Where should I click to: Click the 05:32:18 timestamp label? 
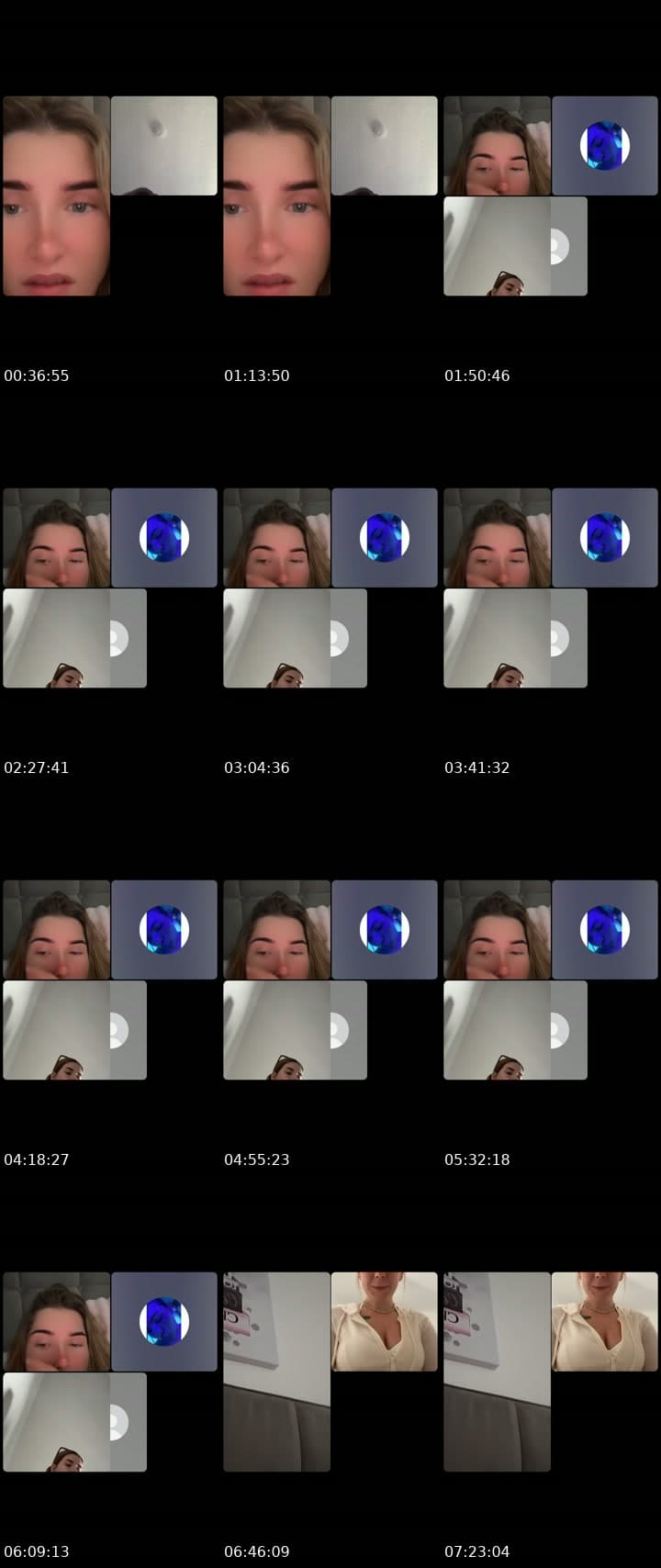477,1159
